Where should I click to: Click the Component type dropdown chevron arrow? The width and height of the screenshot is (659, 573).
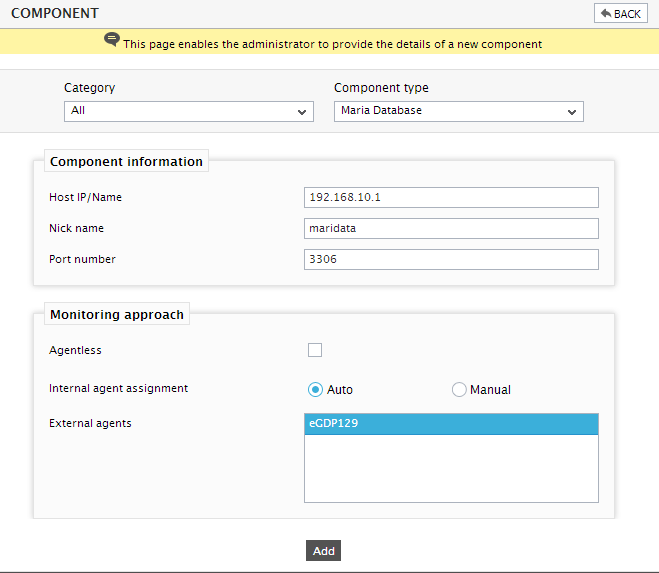(x=572, y=112)
